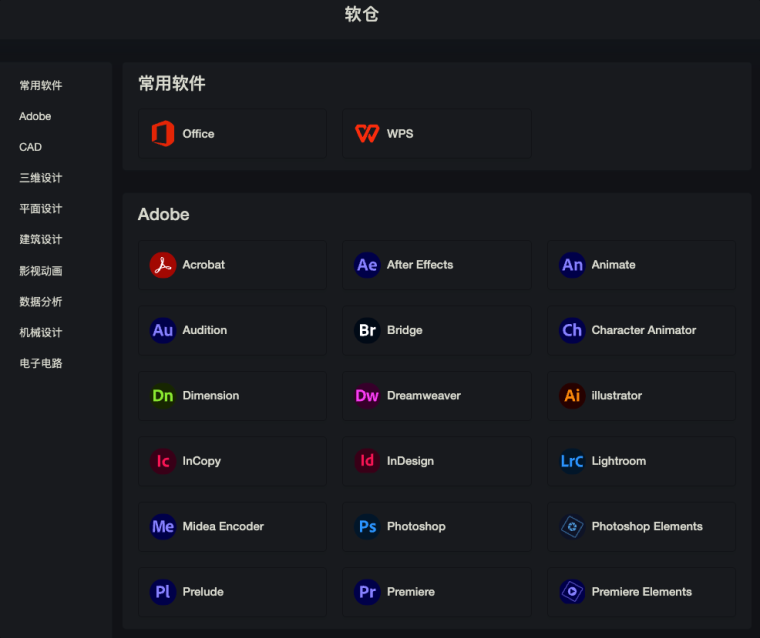
Task: Click the After Effects name label
Action: 420,265
